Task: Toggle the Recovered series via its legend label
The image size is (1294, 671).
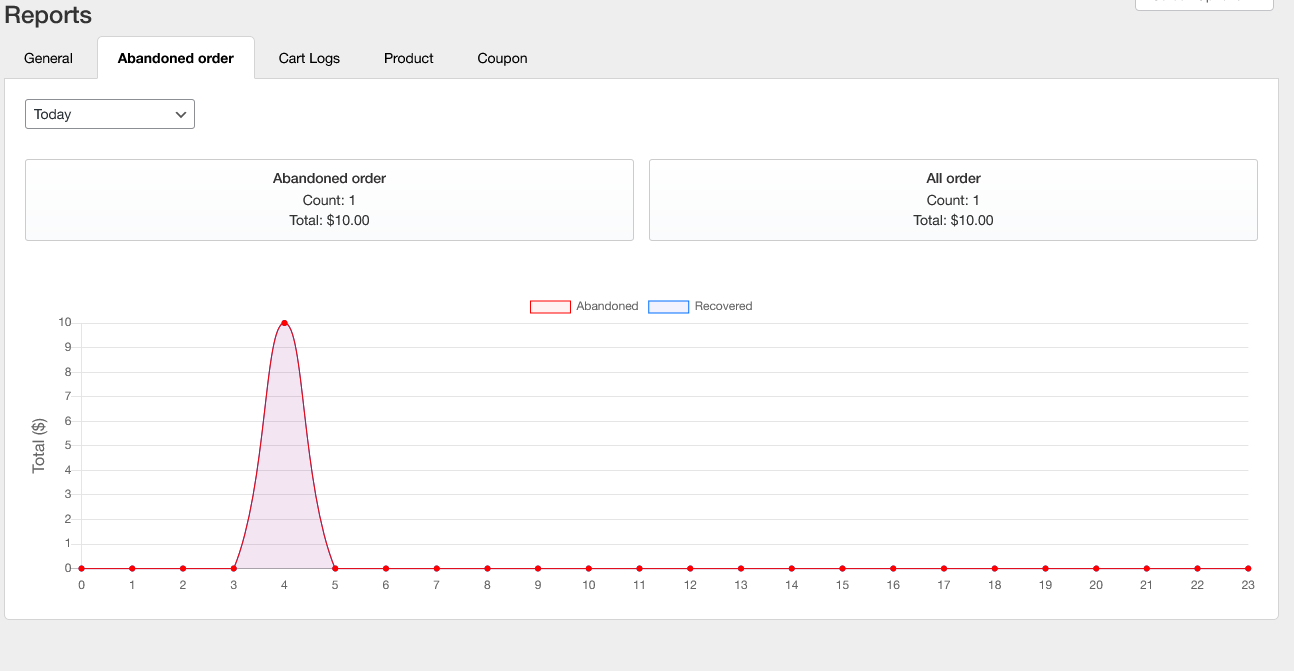Action: (x=723, y=306)
